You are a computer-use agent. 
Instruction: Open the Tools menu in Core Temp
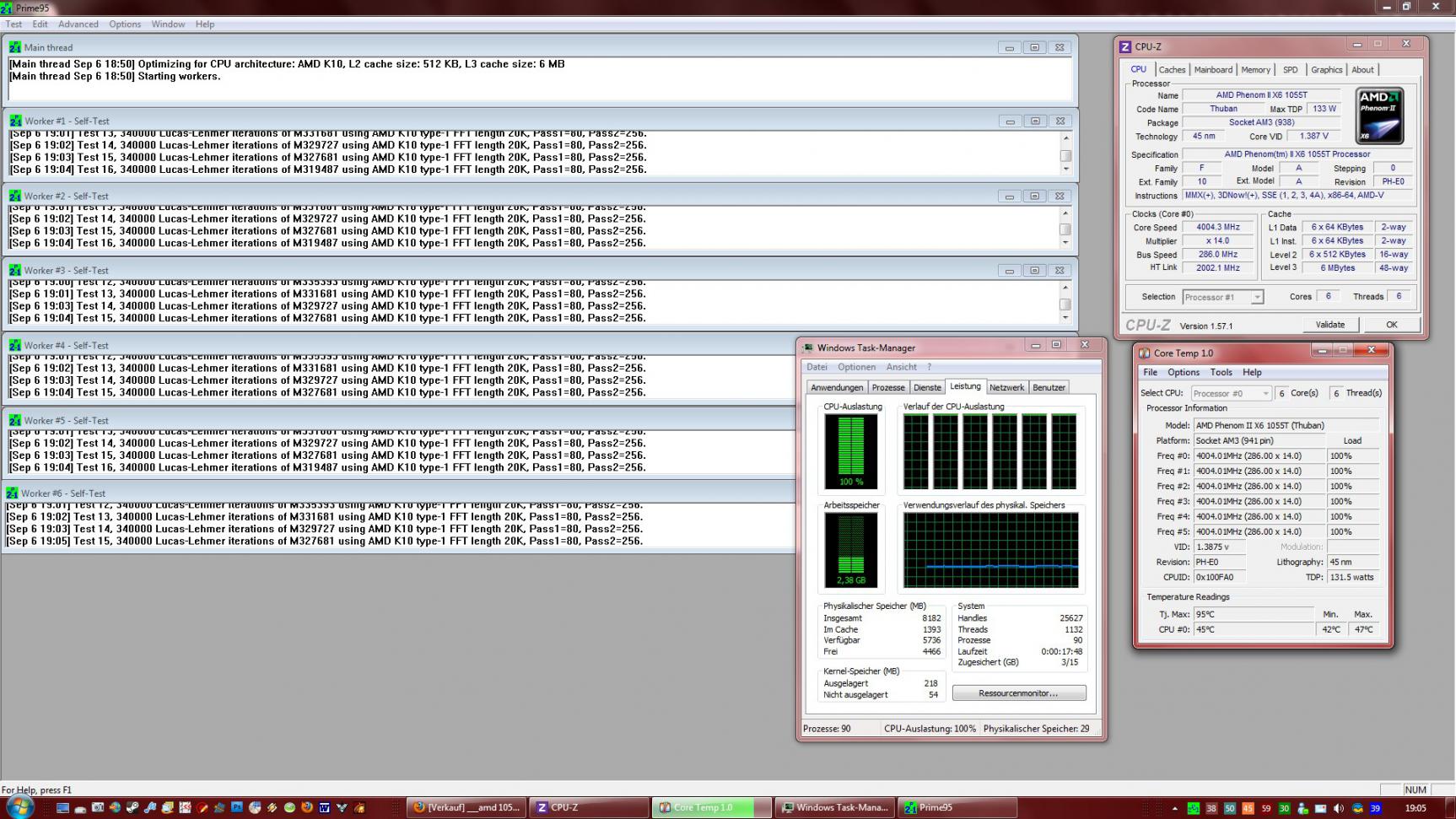1221,372
